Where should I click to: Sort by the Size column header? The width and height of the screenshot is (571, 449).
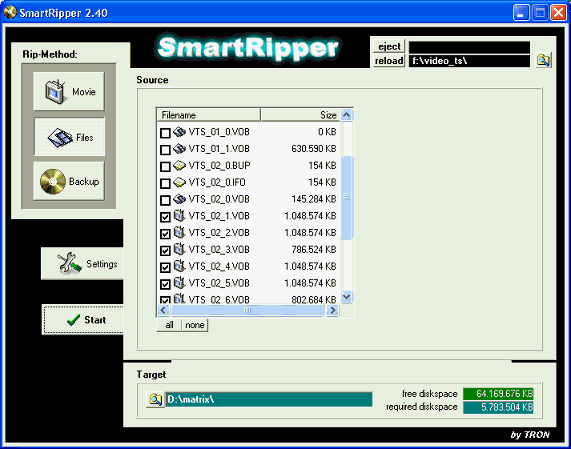[x=300, y=115]
